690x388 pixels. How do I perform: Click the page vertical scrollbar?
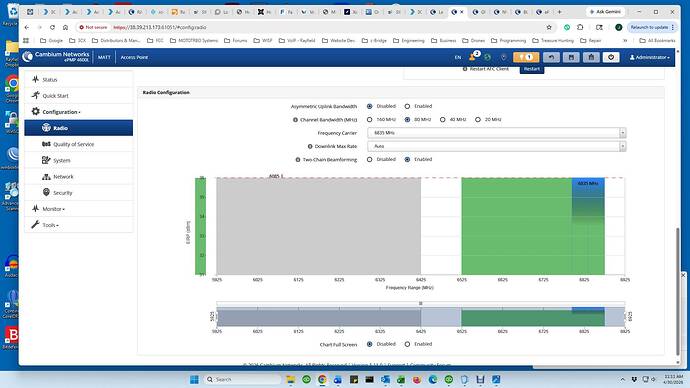tap(677, 291)
